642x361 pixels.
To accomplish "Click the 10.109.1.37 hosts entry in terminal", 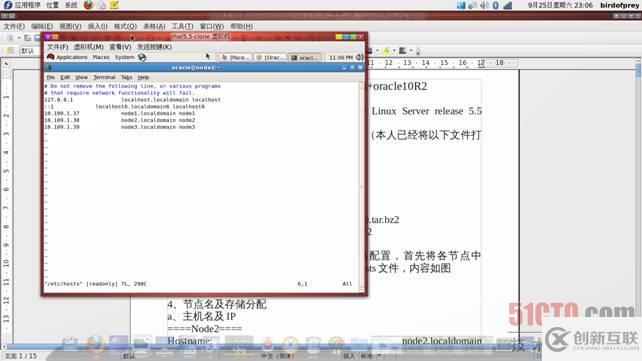I will point(62,113).
